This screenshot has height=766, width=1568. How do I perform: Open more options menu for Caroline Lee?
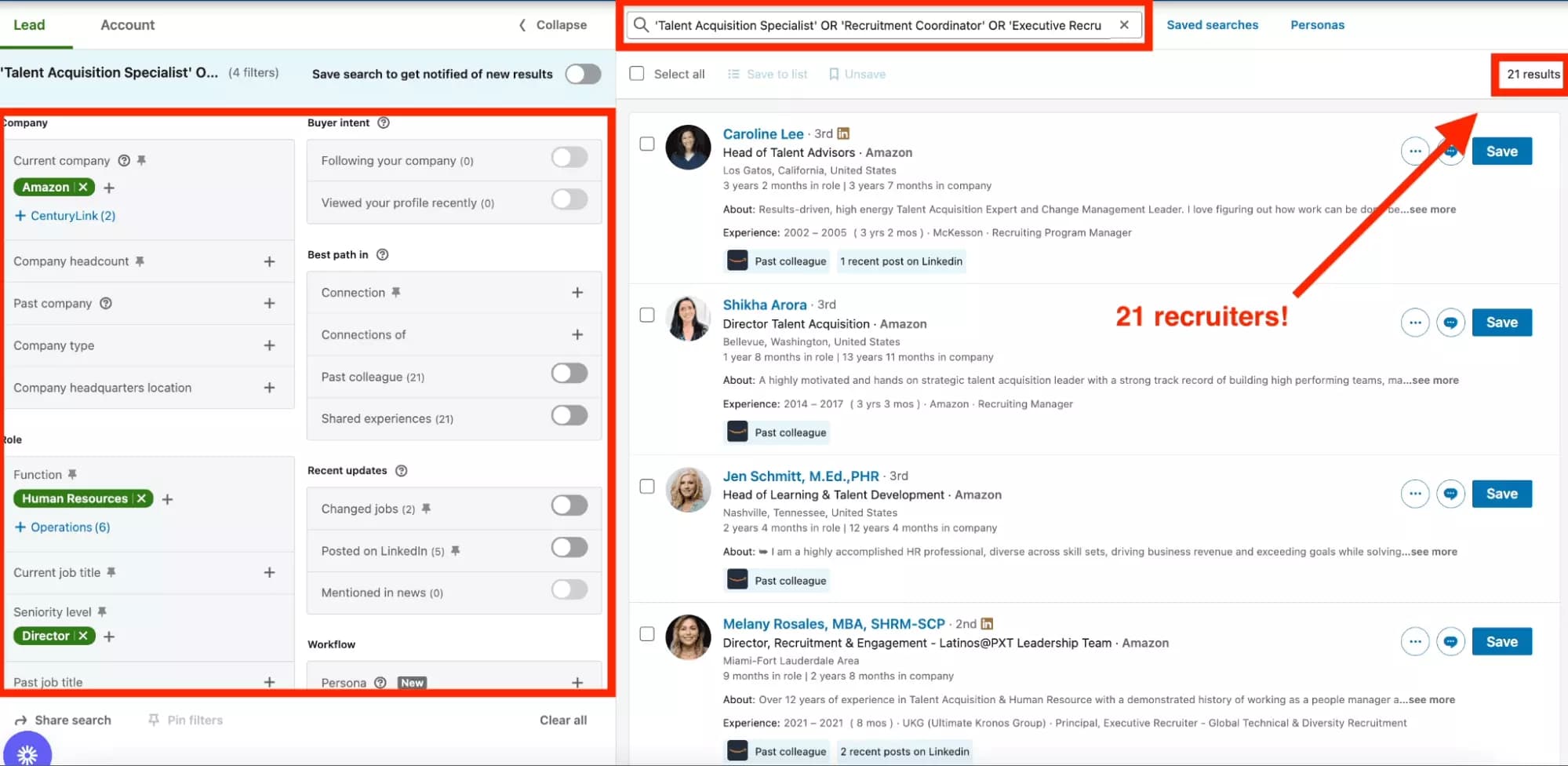coord(1415,151)
